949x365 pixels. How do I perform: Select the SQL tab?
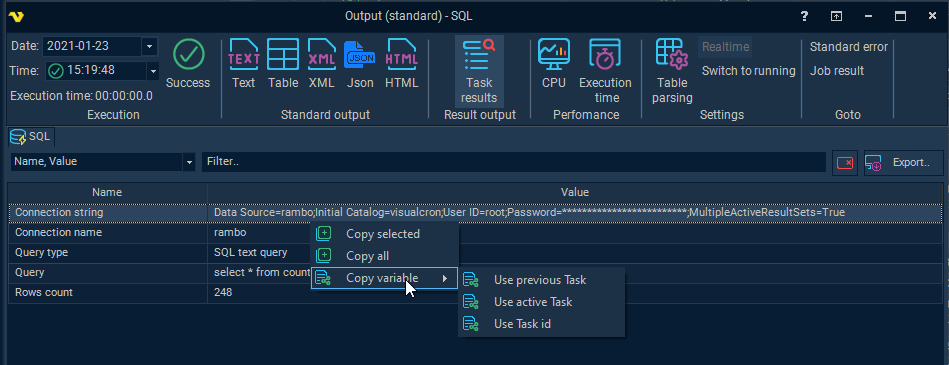(x=31, y=137)
